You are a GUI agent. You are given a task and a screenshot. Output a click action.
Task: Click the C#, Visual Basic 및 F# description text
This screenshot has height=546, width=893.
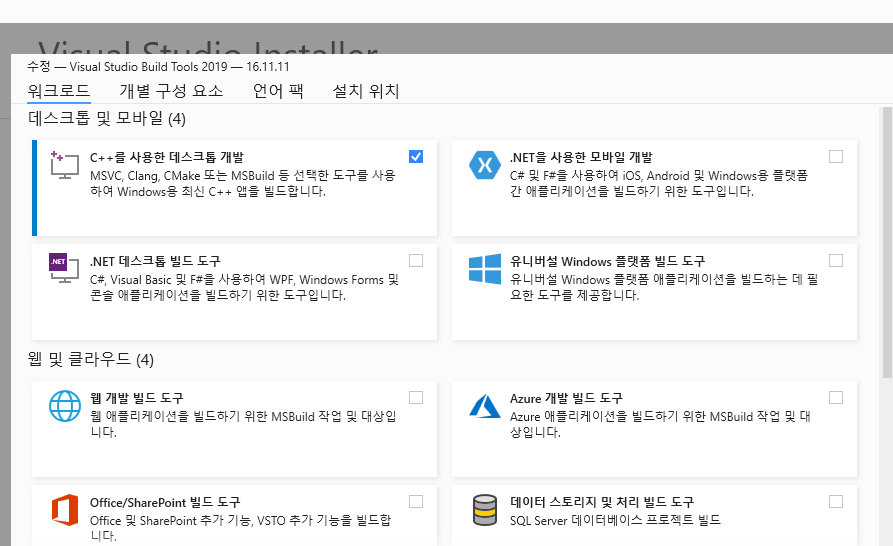click(244, 288)
